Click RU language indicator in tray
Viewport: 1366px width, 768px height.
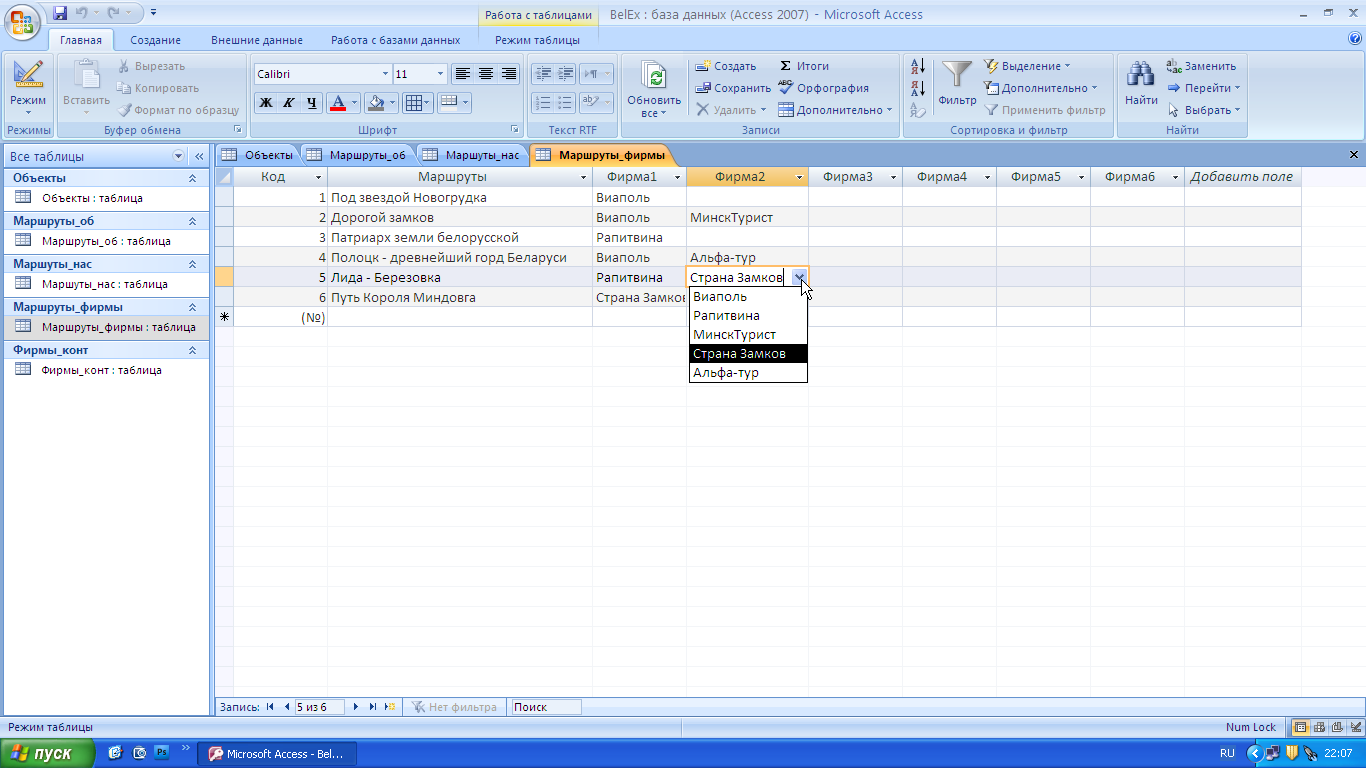click(1227, 753)
